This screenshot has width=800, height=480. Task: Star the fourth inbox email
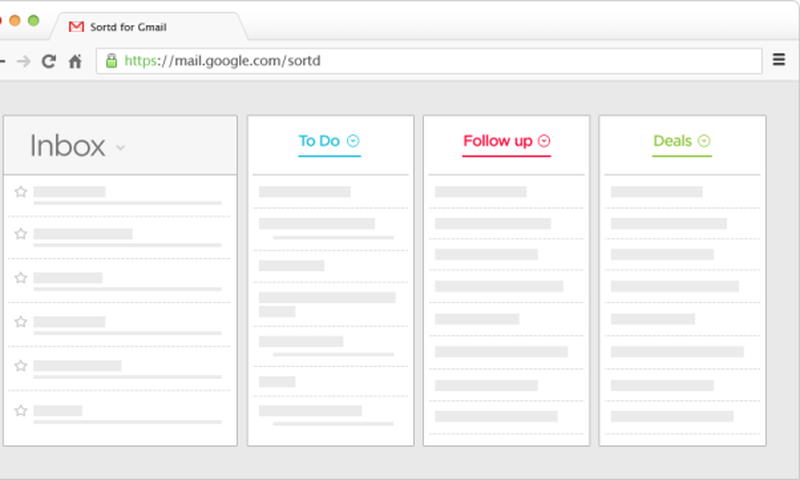(20, 321)
